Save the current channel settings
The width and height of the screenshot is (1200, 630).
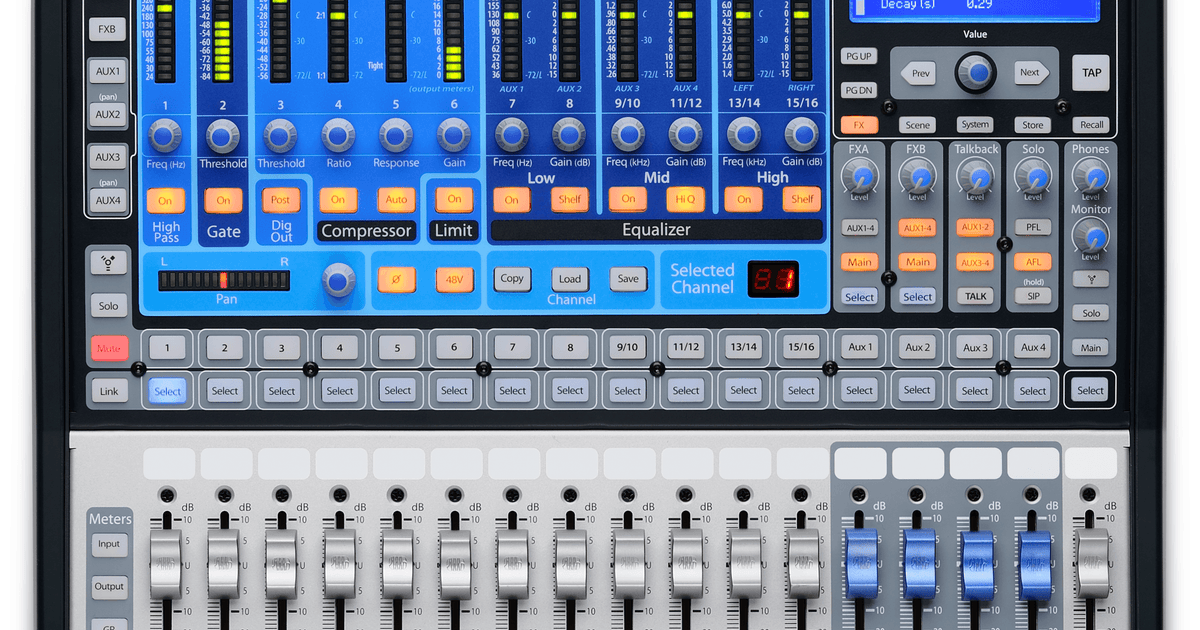pyautogui.click(x=628, y=279)
